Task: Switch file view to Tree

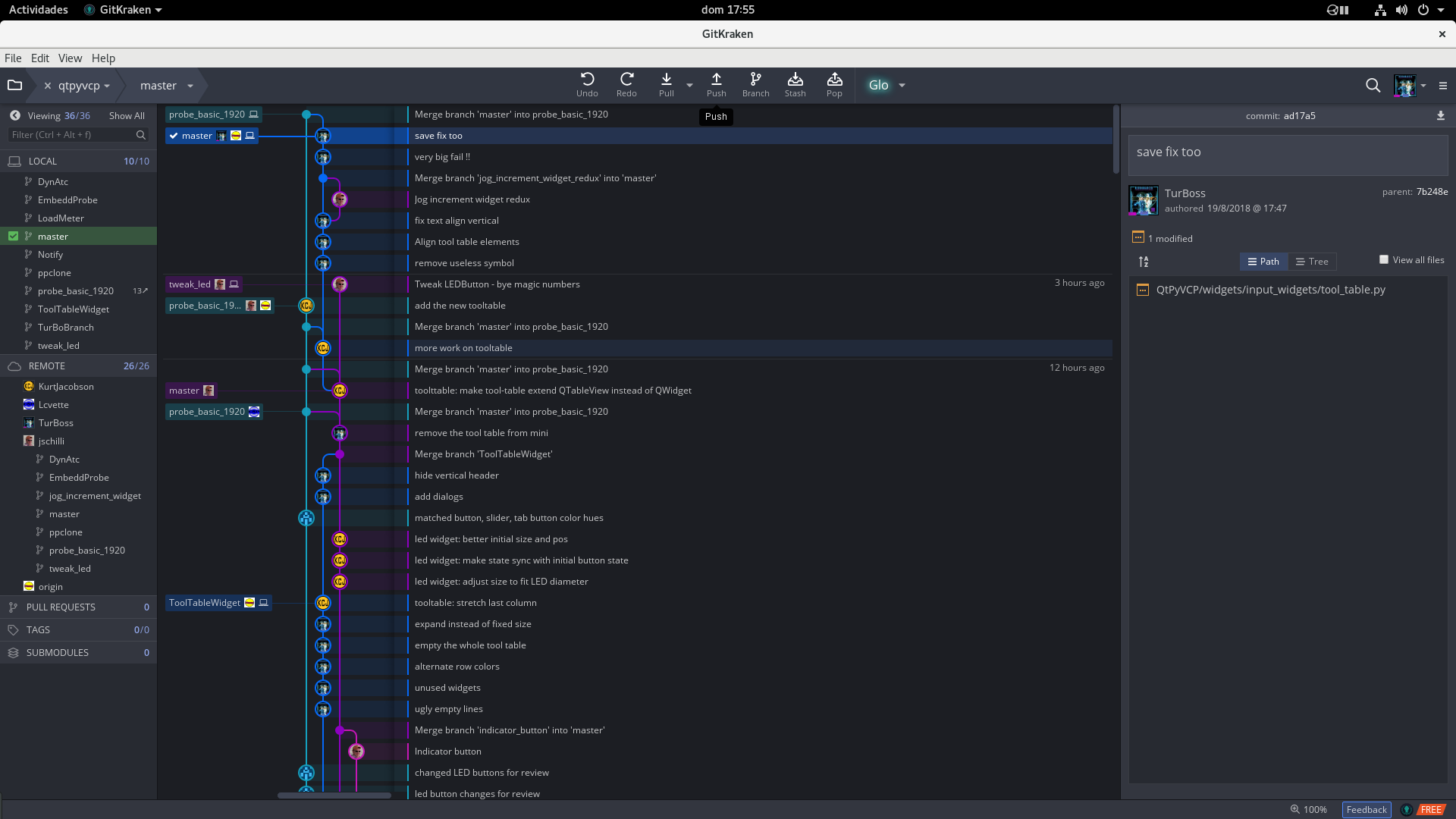Action: tap(1312, 262)
